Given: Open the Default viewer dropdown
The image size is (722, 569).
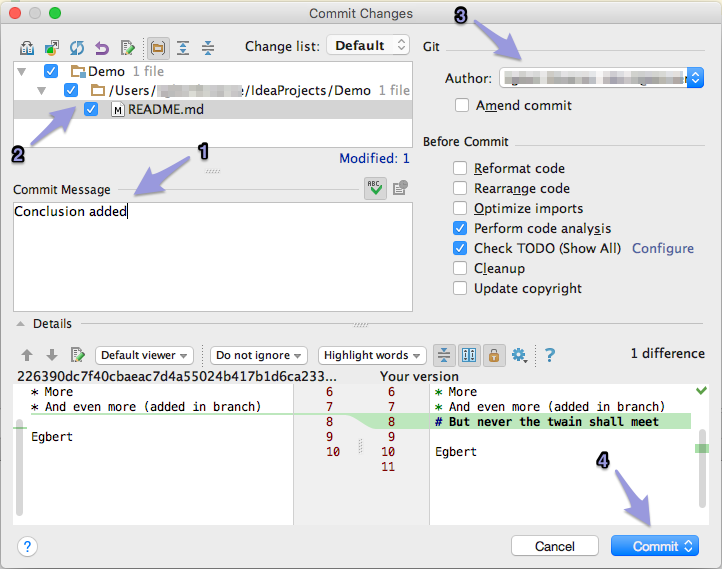Looking at the screenshot, I should pyautogui.click(x=144, y=355).
